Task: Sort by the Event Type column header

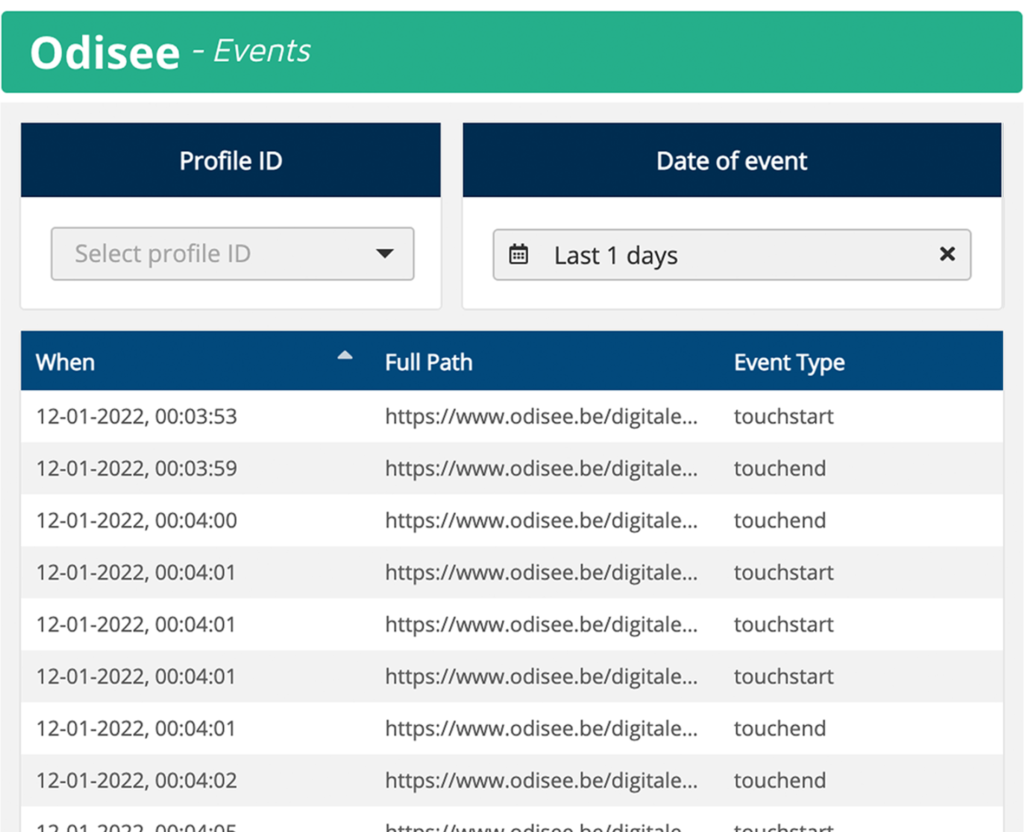Action: click(x=789, y=362)
